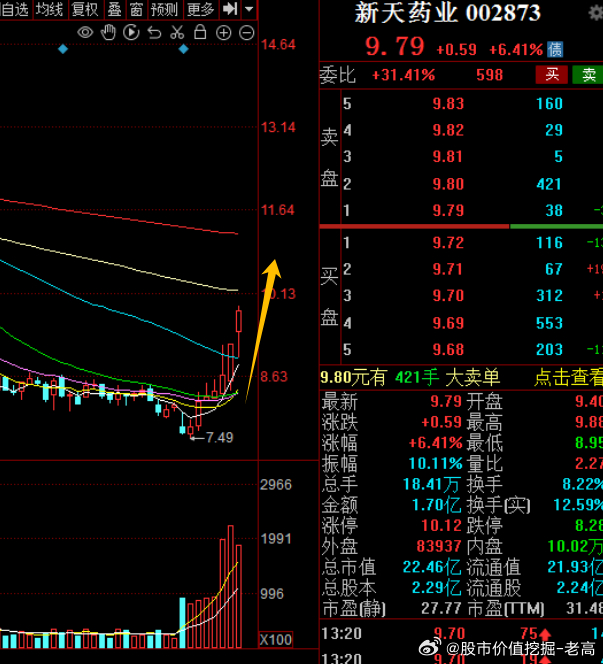Click the 点击查看 link
Image resolution: width=603 pixels, height=664 pixels.
(568, 377)
